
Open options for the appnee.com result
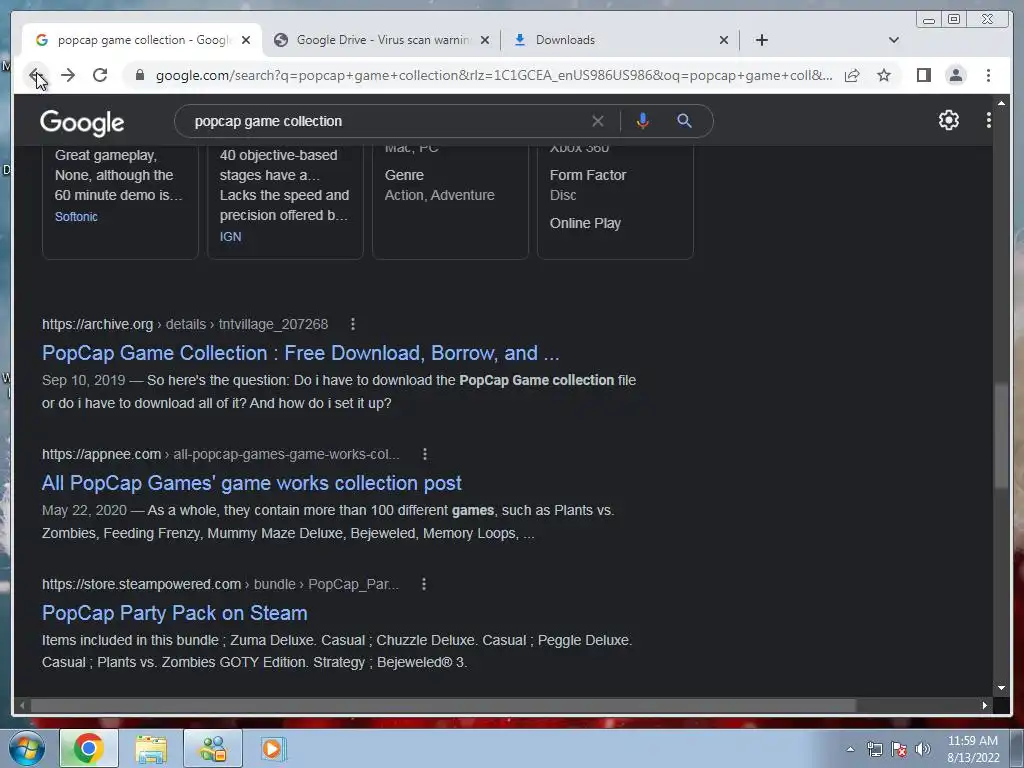[424, 454]
